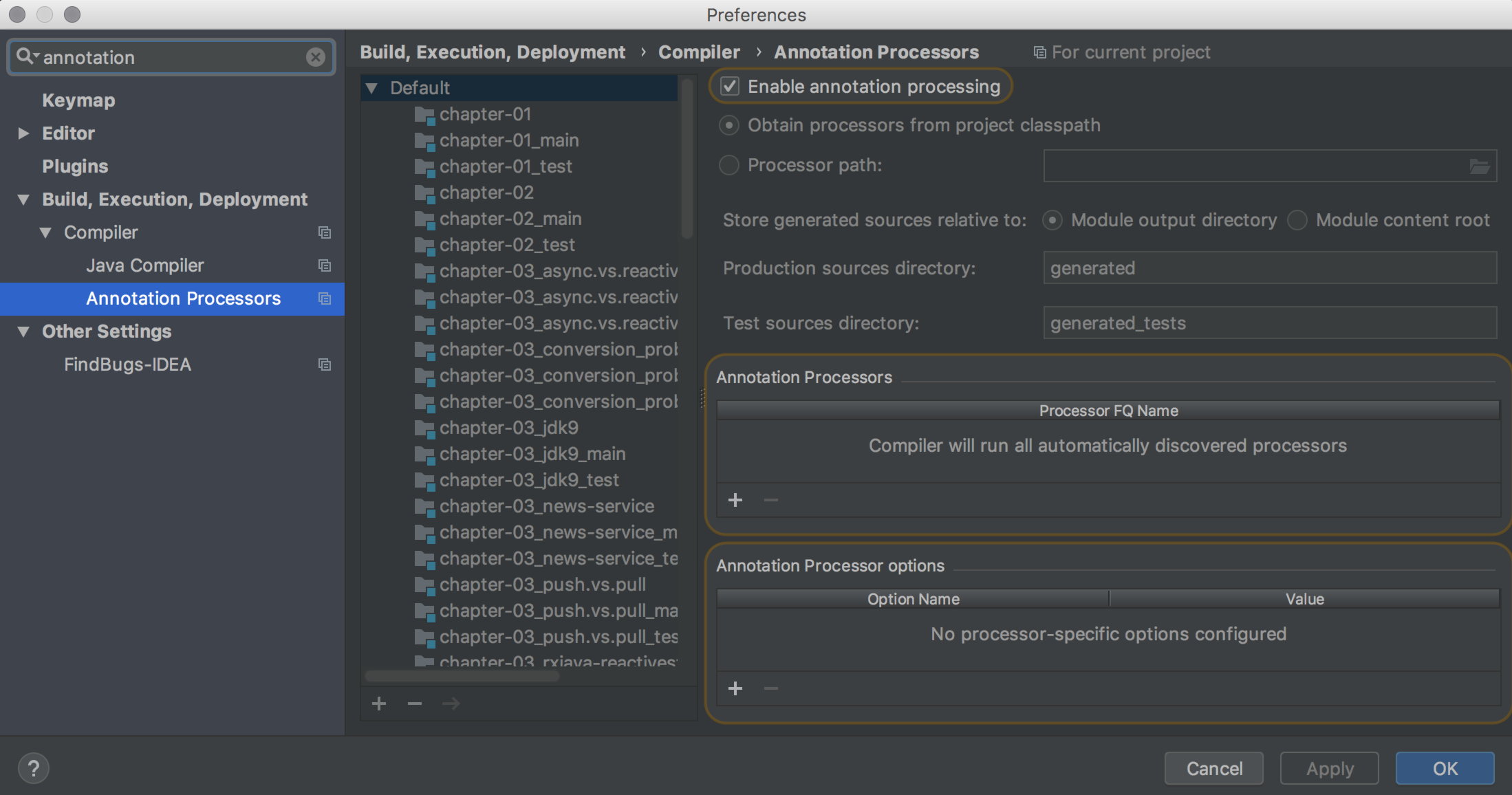
Task: Expand Editor settings section
Action: (x=22, y=132)
